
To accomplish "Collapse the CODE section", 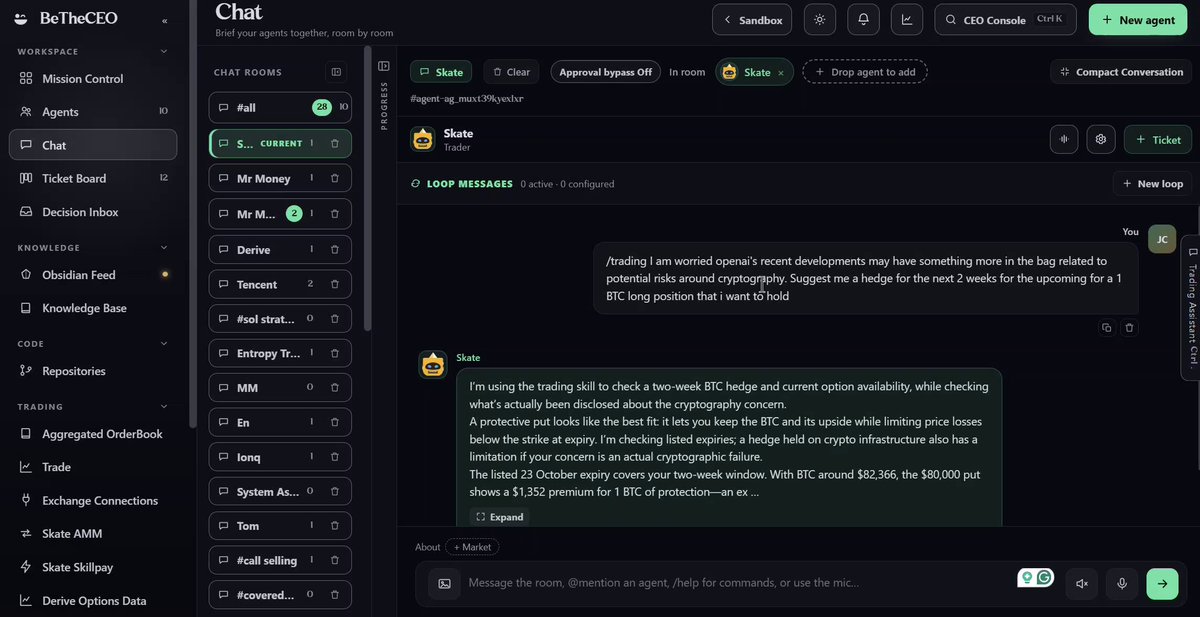I will coord(165,344).
